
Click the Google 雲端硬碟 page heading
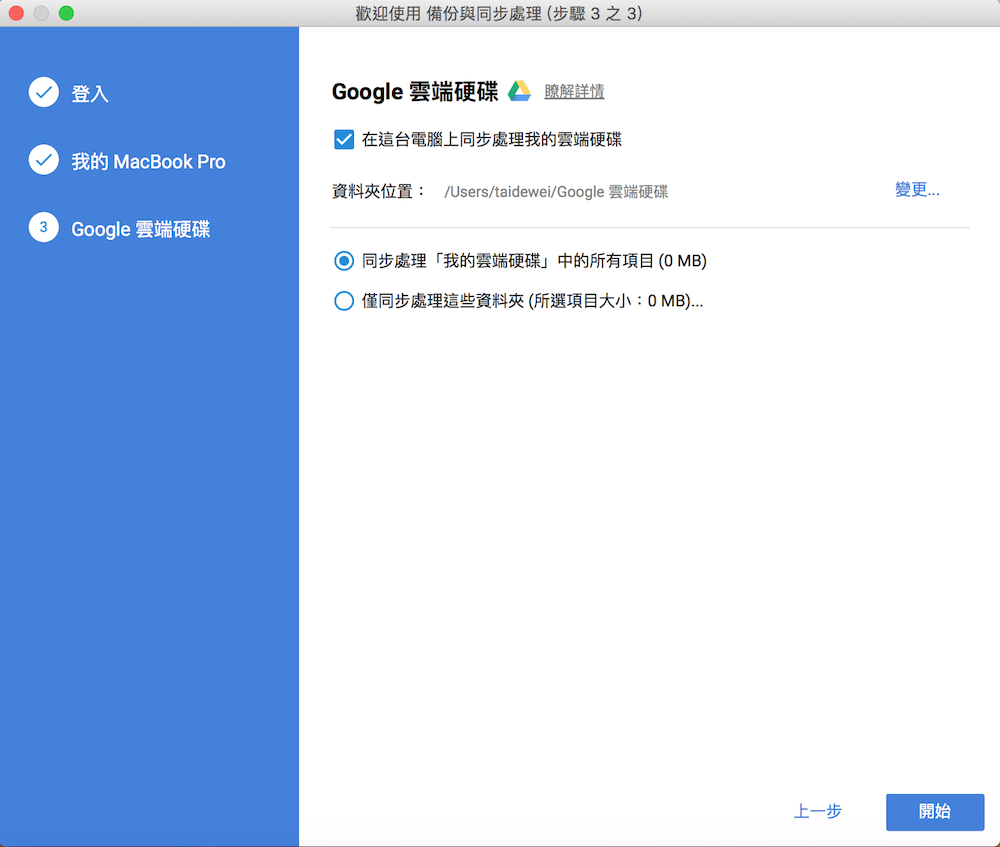tap(414, 91)
